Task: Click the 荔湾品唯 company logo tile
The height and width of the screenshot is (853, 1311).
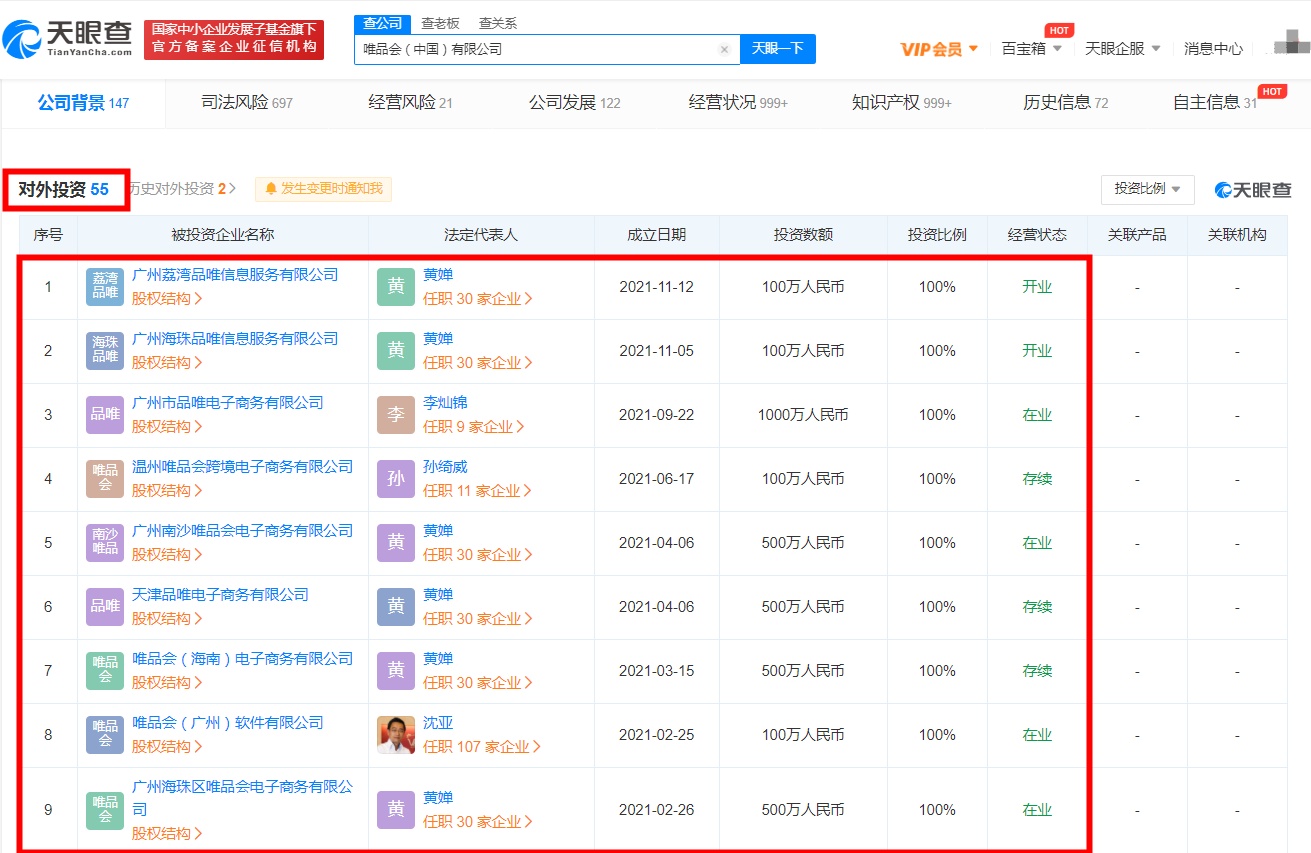Action: (105, 287)
